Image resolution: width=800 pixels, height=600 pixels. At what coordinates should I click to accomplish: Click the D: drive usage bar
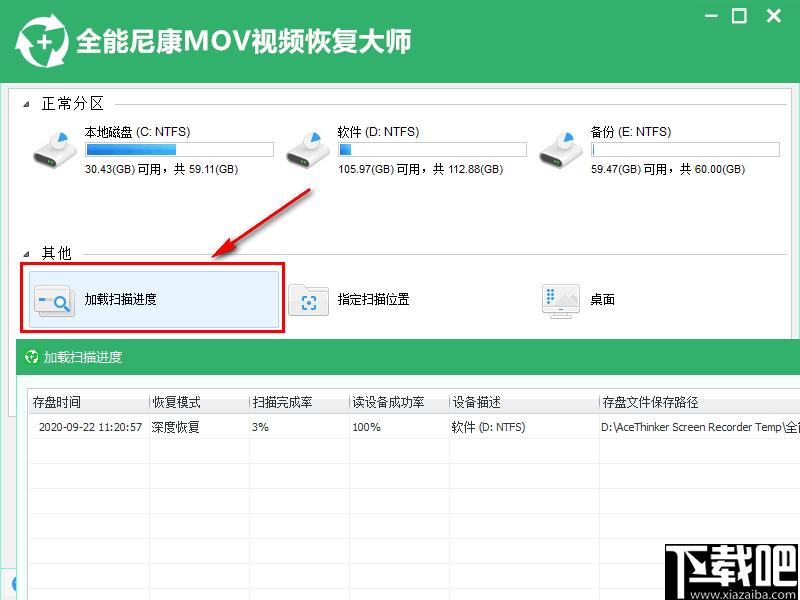(x=432, y=149)
